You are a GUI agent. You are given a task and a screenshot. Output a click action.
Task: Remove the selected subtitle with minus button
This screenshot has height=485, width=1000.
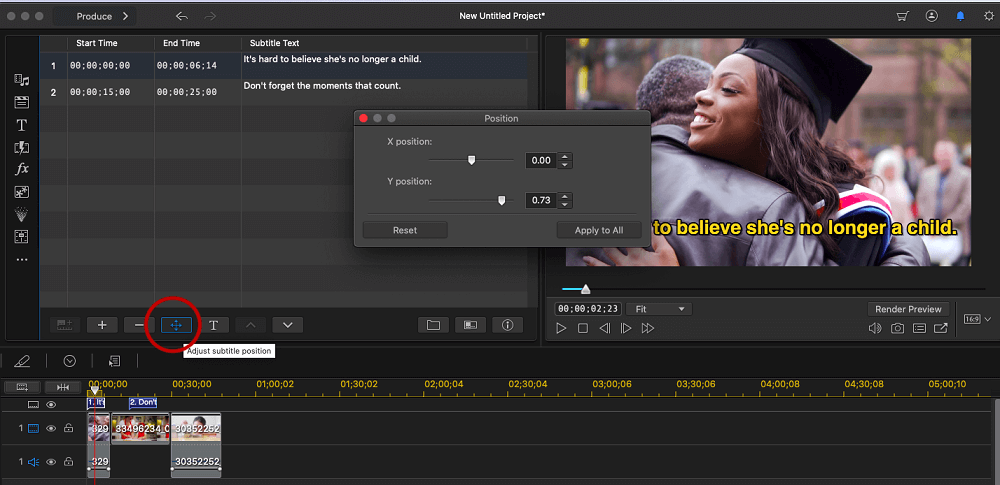tap(139, 325)
